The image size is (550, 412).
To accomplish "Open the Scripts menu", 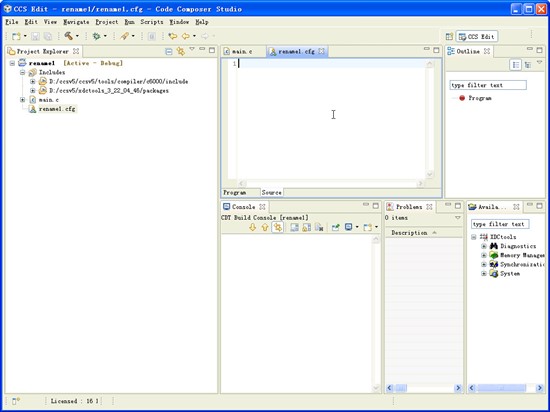I will point(152,22).
